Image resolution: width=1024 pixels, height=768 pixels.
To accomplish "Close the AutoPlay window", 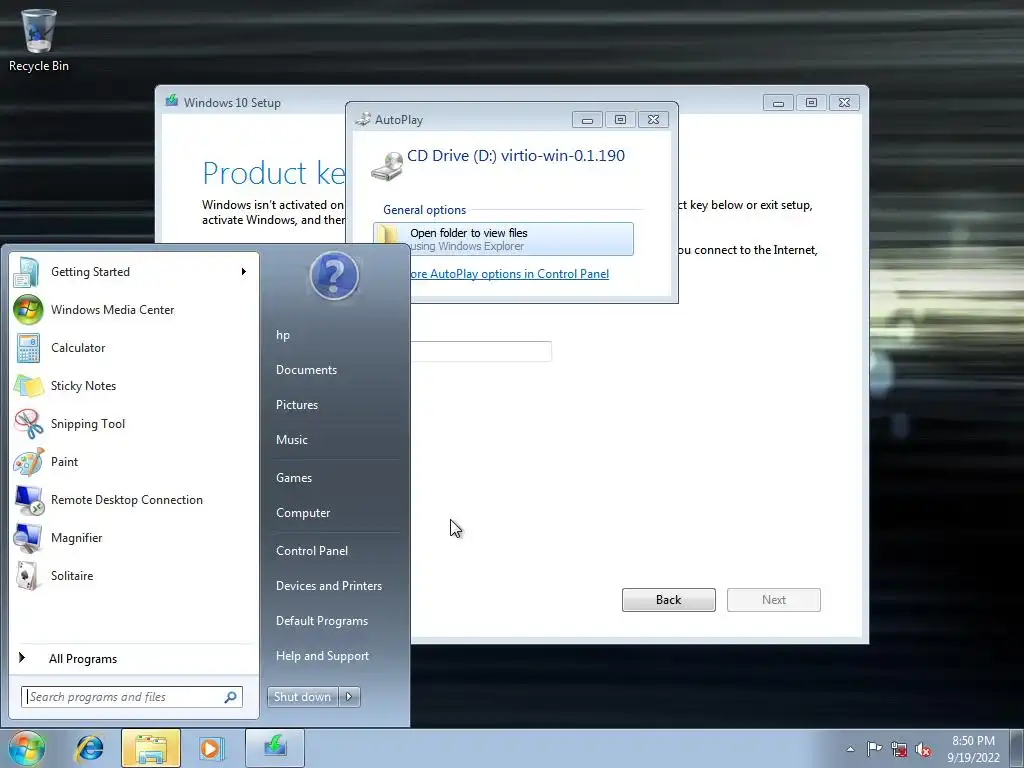I will [x=653, y=120].
